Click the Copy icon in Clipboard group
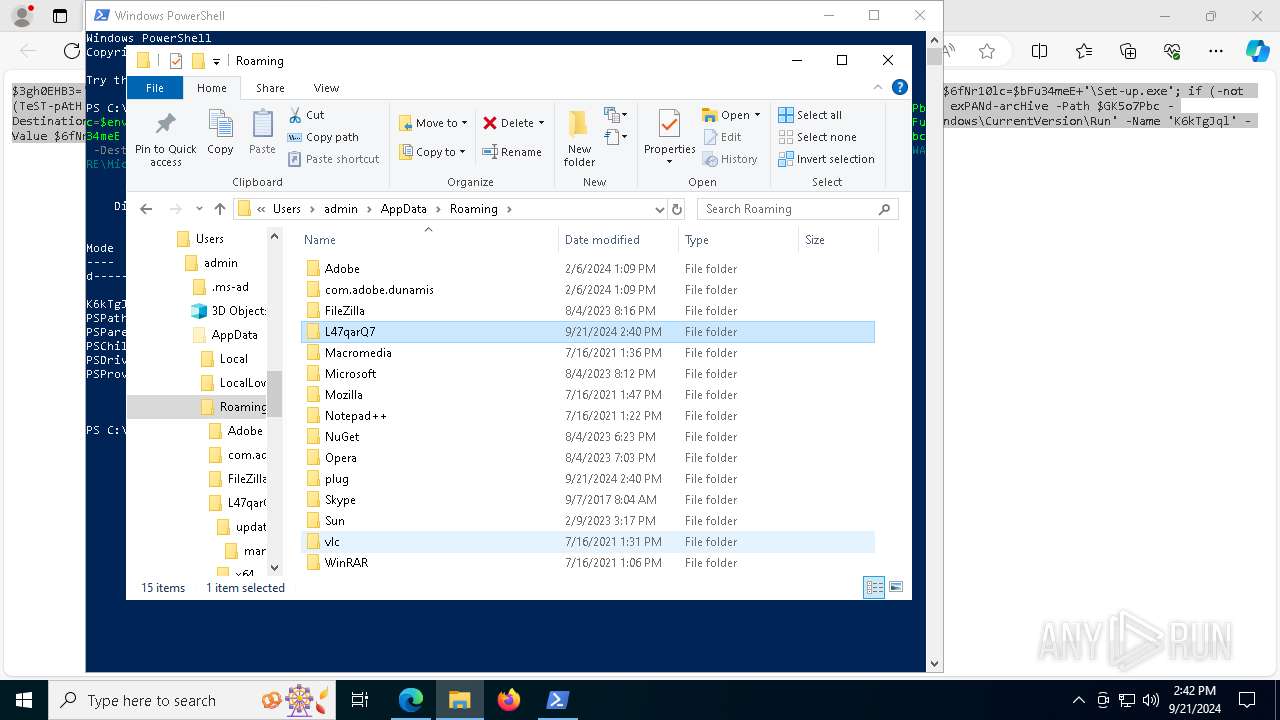 click(x=220, y=133)
